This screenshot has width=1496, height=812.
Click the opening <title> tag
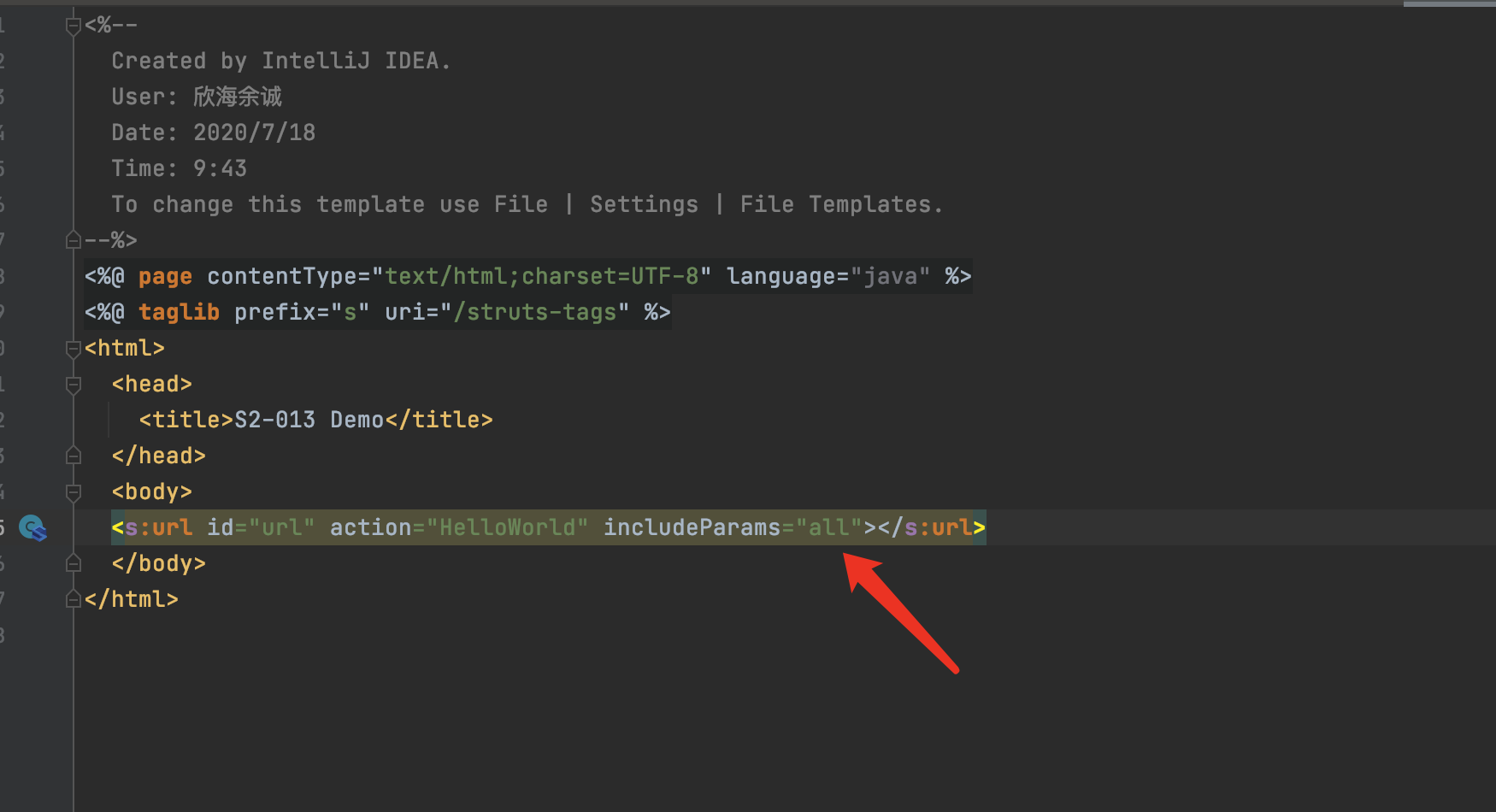click(x=186, y=420)
